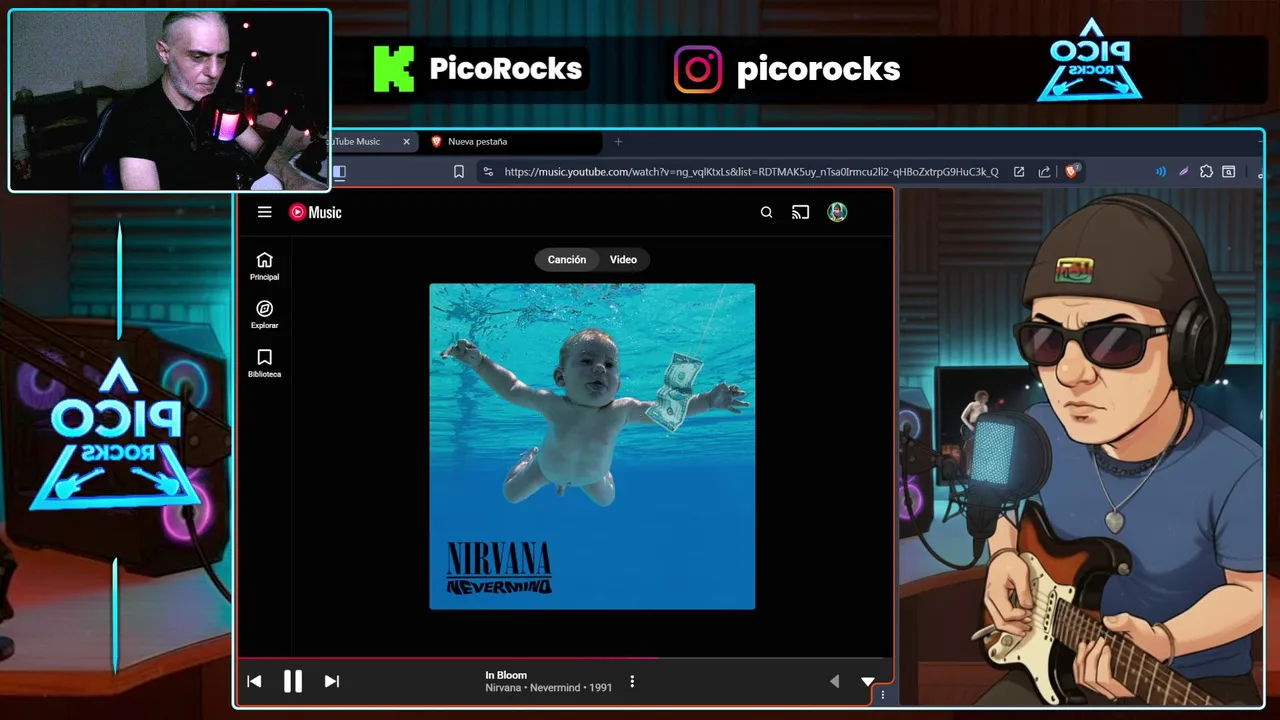The width and height of the screenshot is (1280, 720).
Task: Go to Principal home section
Action: tap(264, 266)
